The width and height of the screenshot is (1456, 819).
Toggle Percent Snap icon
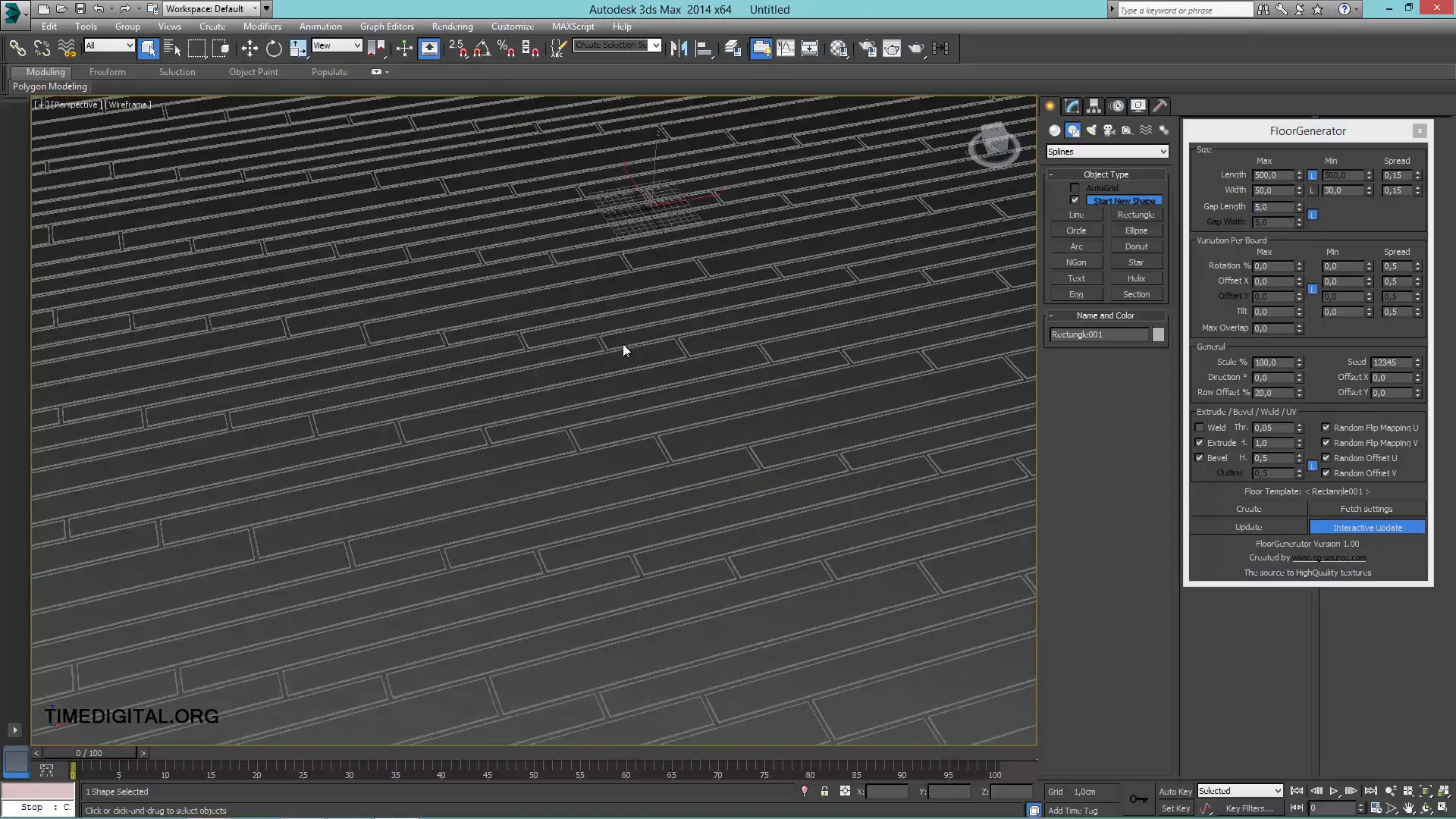[506, 49]
